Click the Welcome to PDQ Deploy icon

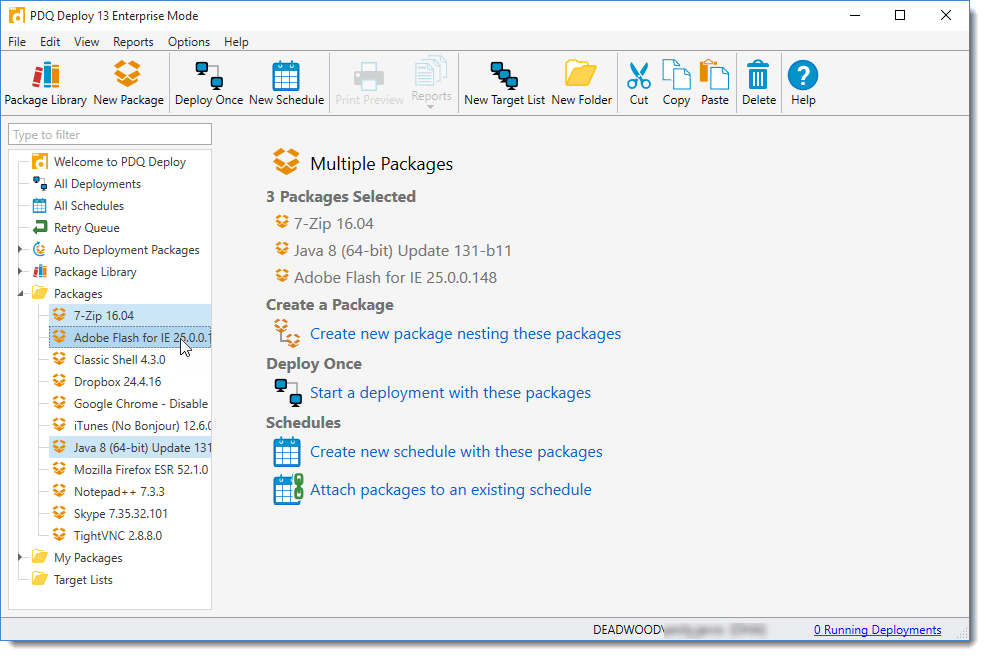pyautogui.click(x=40, y=161)
